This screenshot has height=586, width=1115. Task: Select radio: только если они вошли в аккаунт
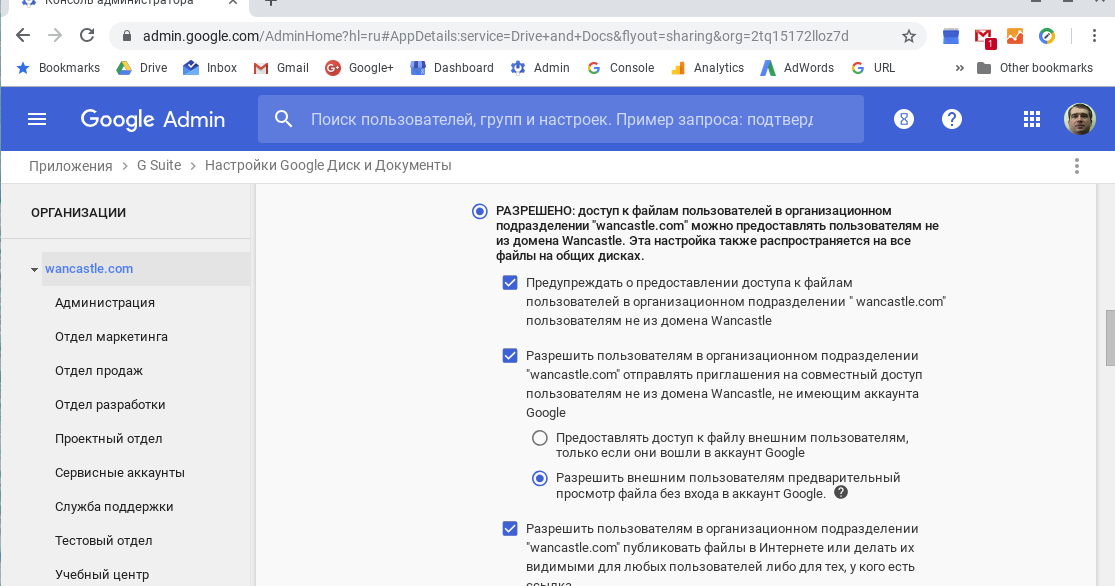click(540, 438)
